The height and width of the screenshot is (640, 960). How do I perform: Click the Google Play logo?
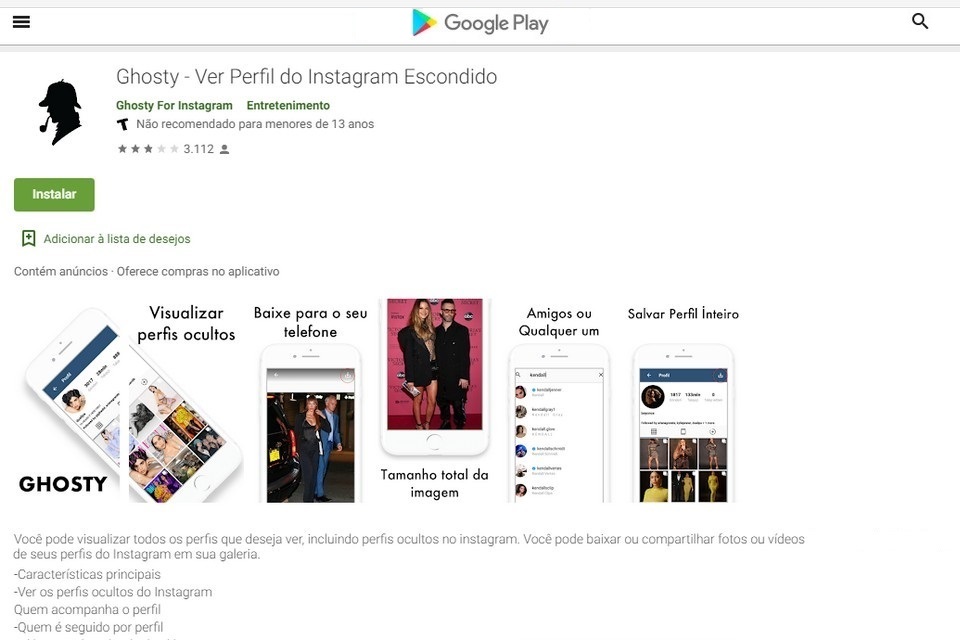pyautogui.click(x=480, y=23)
